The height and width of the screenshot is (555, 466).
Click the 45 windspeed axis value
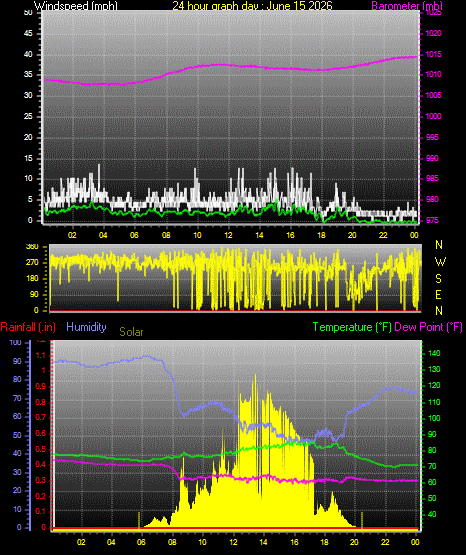(x=28, y=34)
